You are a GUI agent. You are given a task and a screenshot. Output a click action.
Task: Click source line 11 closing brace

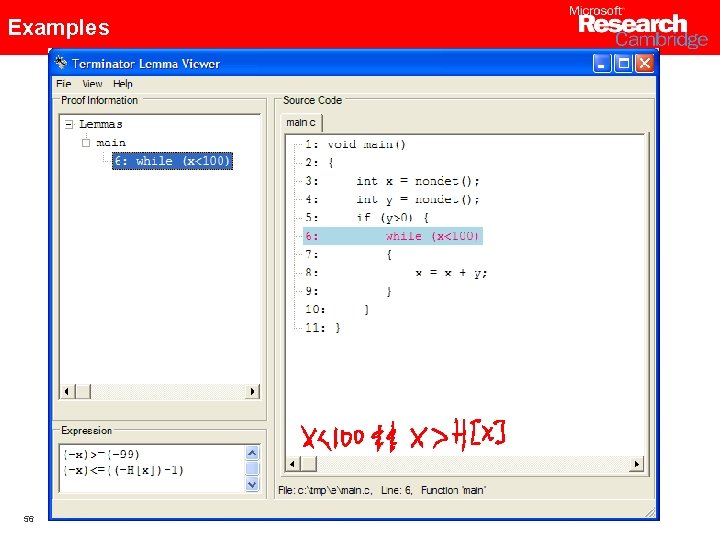tap(323, 328)
